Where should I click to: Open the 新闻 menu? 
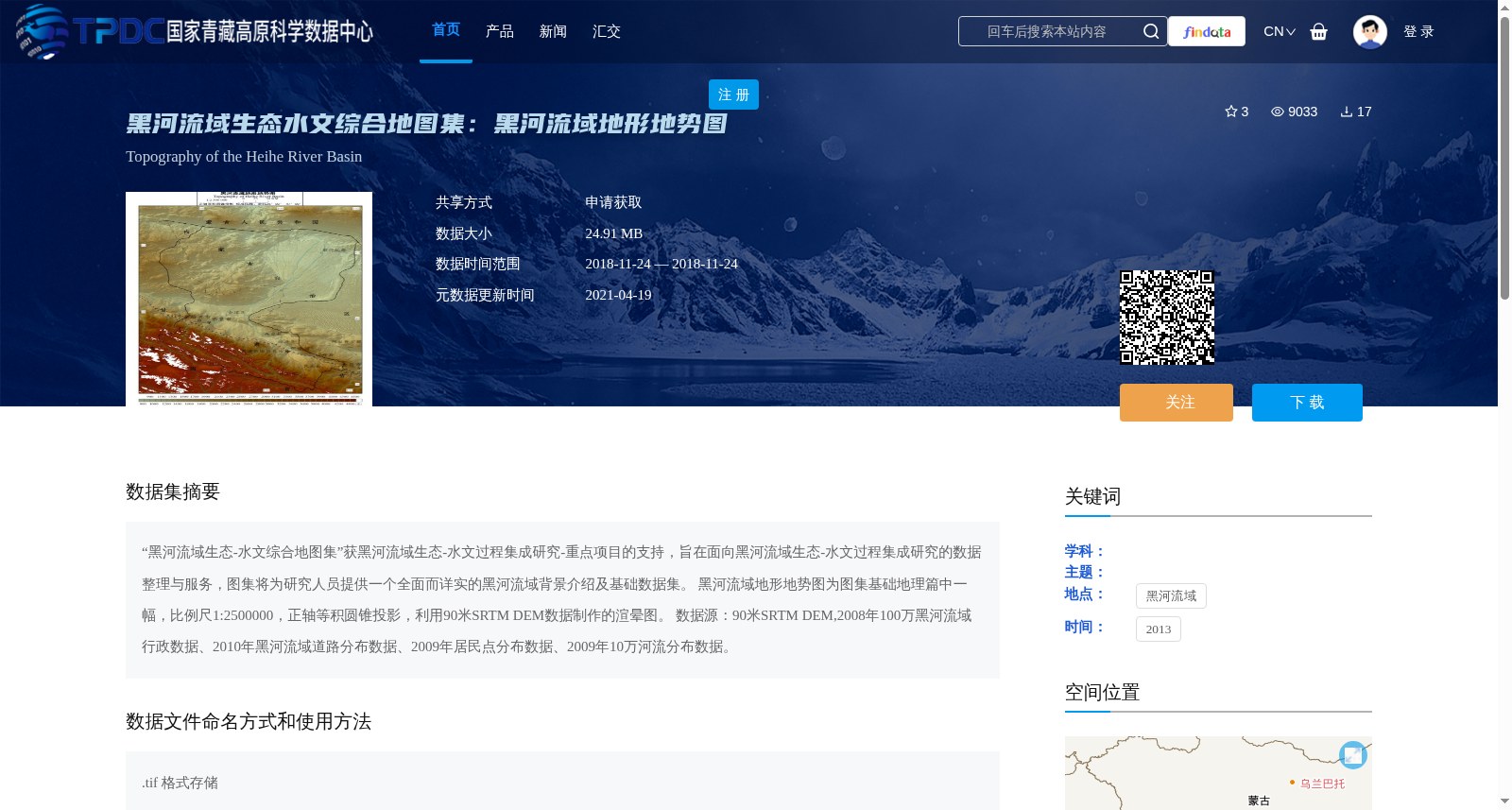[553, 31]
